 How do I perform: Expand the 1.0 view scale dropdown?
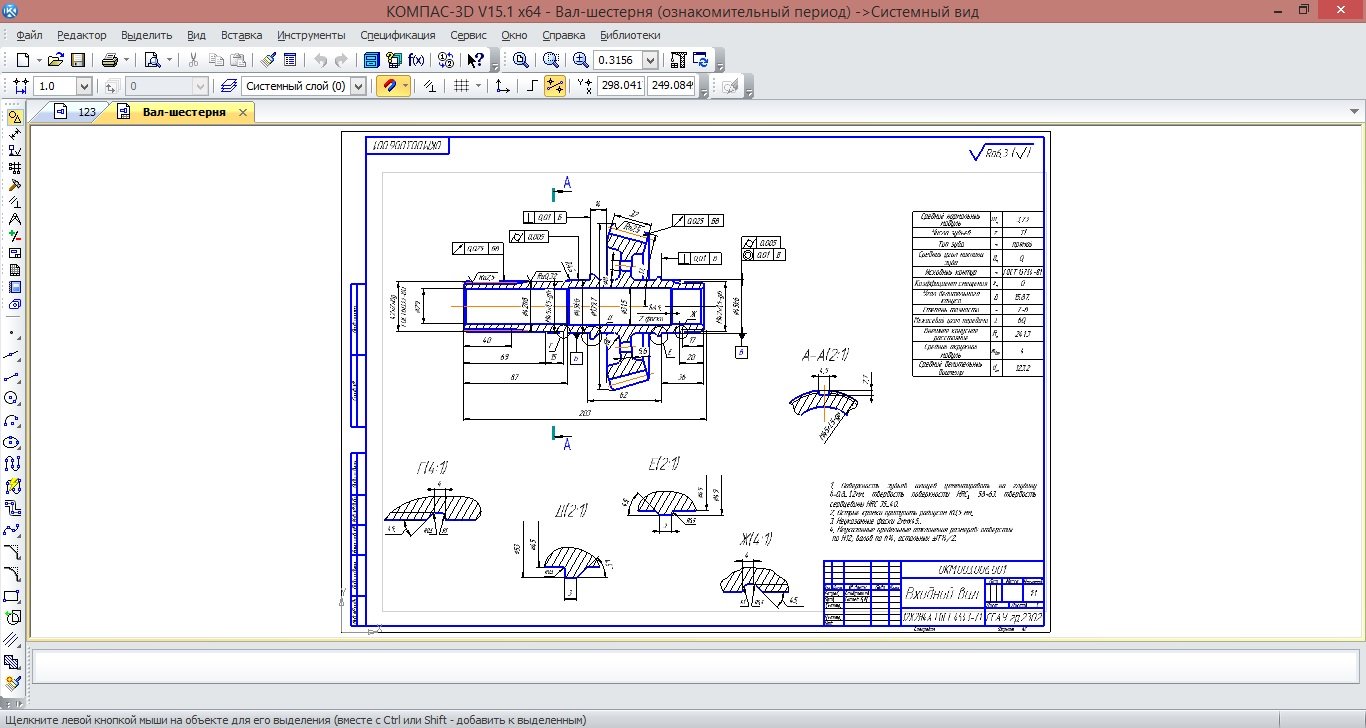(83, 86)
